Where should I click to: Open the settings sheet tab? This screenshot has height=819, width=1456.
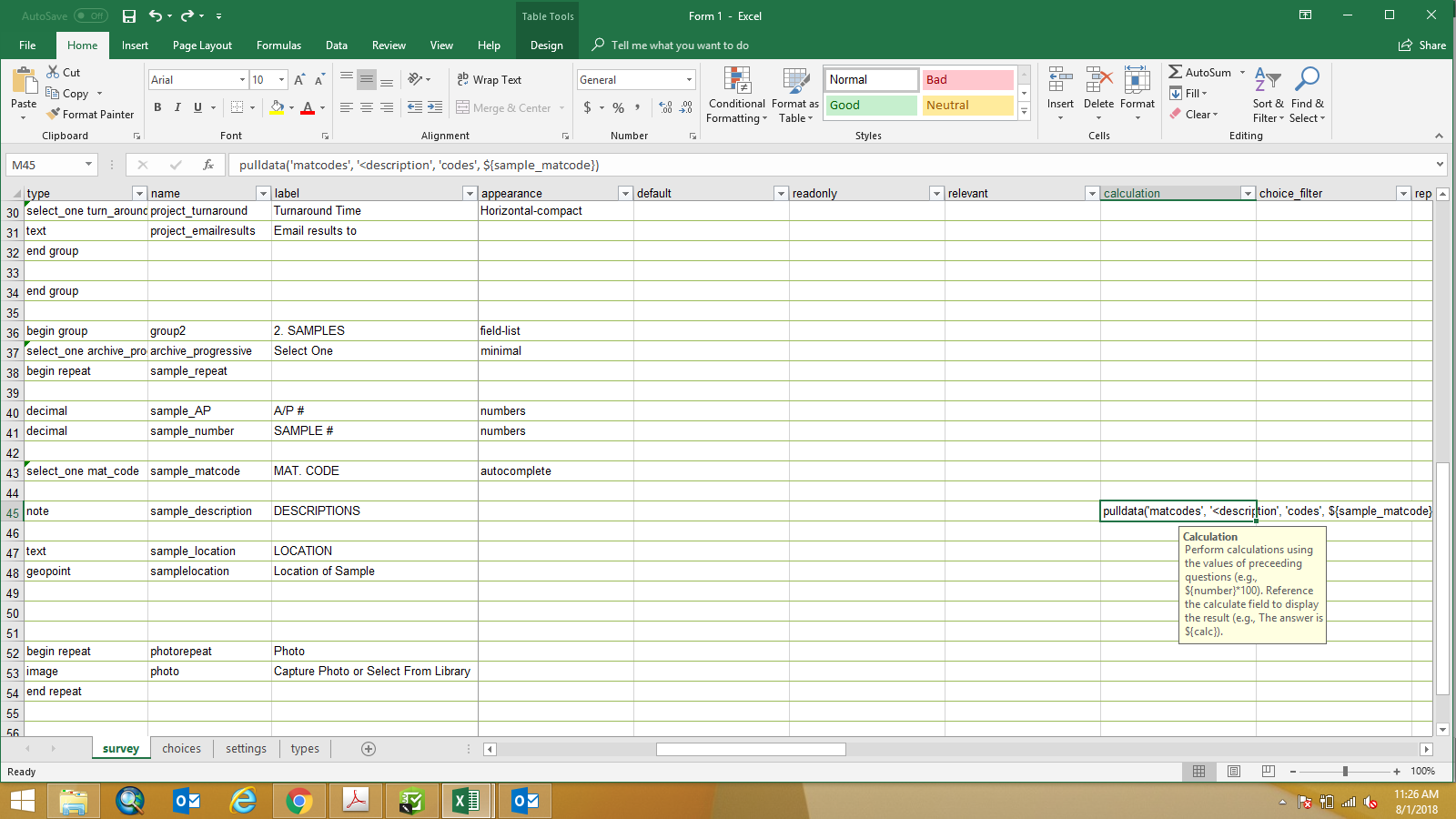246,749
